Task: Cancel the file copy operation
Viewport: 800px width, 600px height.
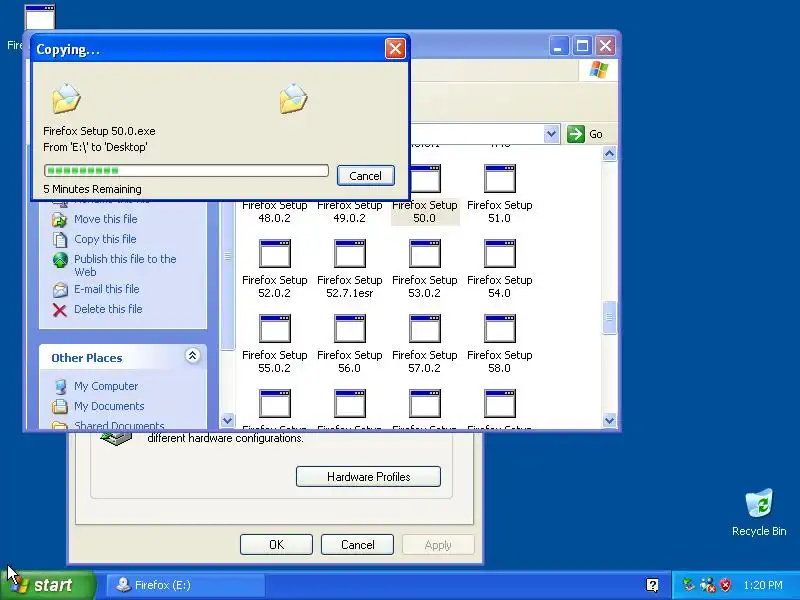Action: click(365, 176)
